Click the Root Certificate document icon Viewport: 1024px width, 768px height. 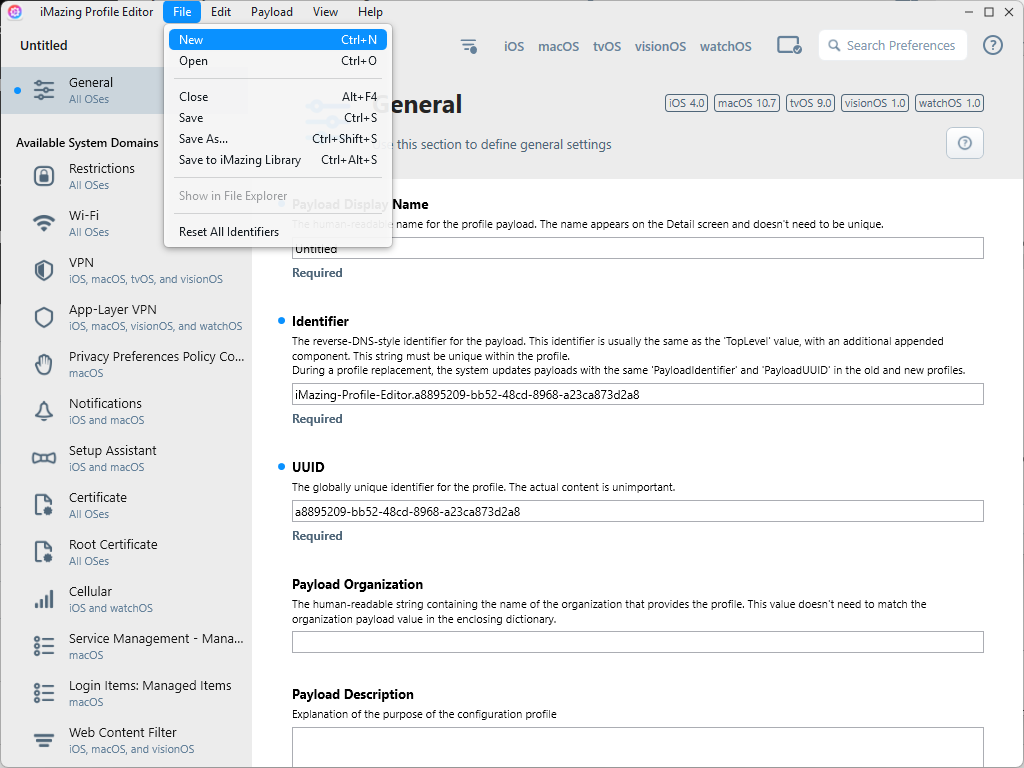click(44, 552)
